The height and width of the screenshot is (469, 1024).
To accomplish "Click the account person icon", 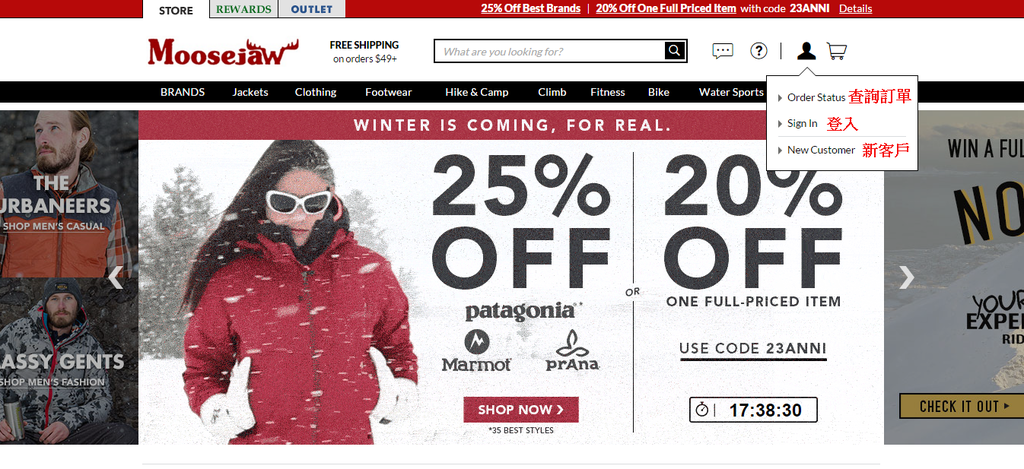I will (807, 51).
